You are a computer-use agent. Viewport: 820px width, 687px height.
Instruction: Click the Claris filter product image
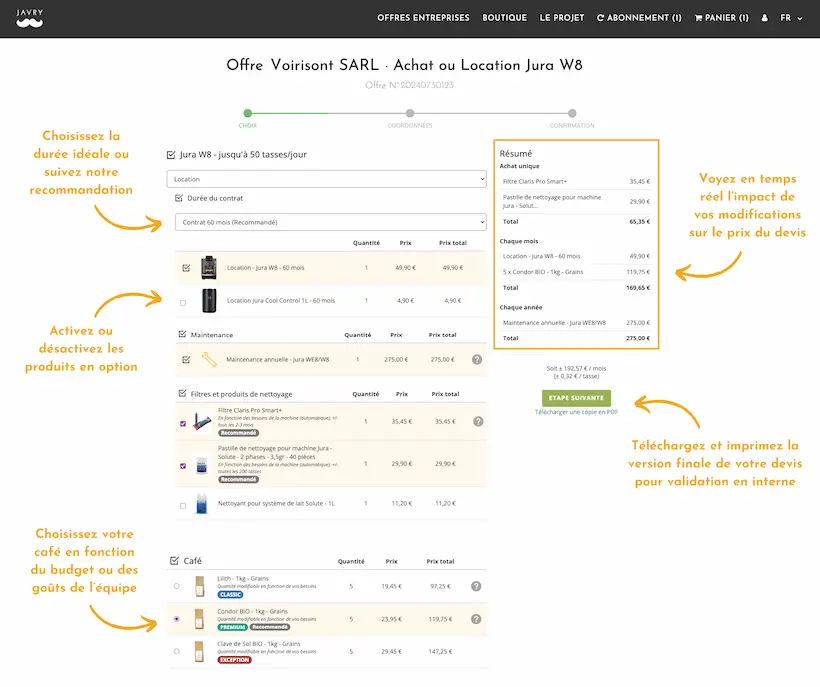click(201, 421)
